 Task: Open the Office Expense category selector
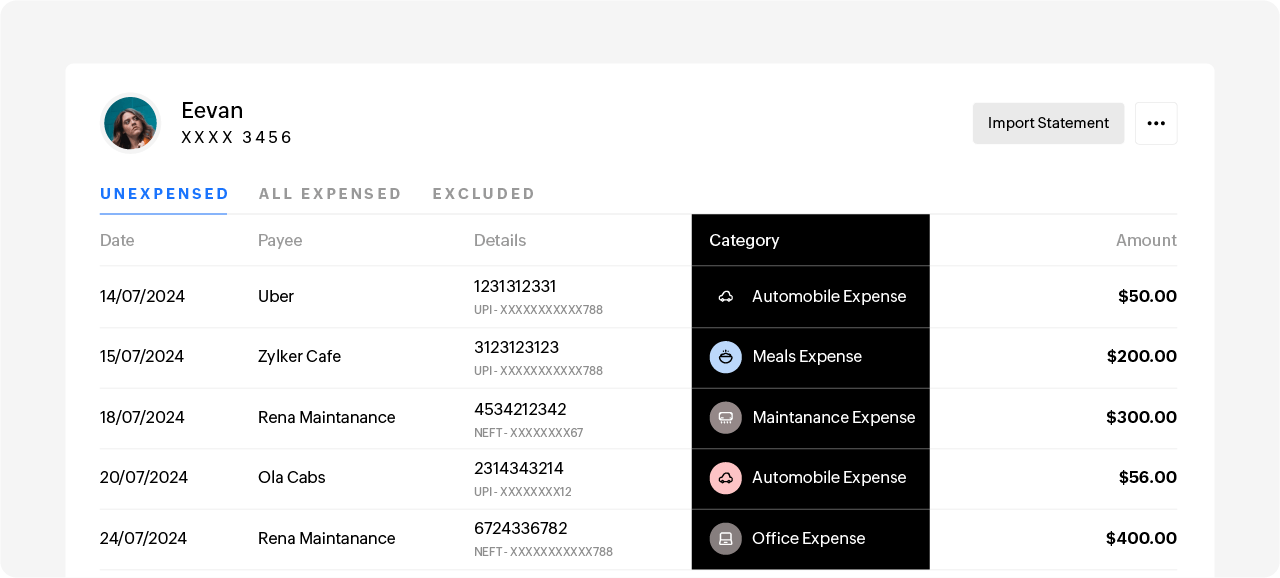(808, 539)
